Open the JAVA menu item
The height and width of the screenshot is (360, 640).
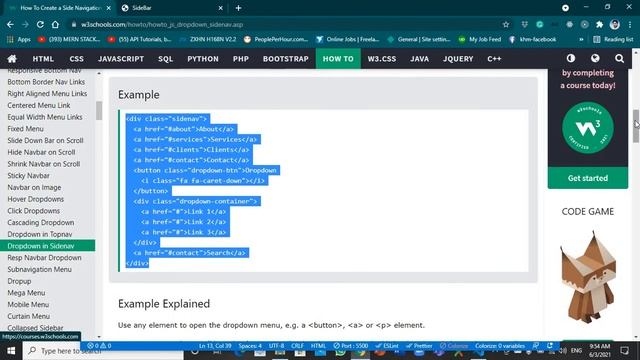pos(420,59)
